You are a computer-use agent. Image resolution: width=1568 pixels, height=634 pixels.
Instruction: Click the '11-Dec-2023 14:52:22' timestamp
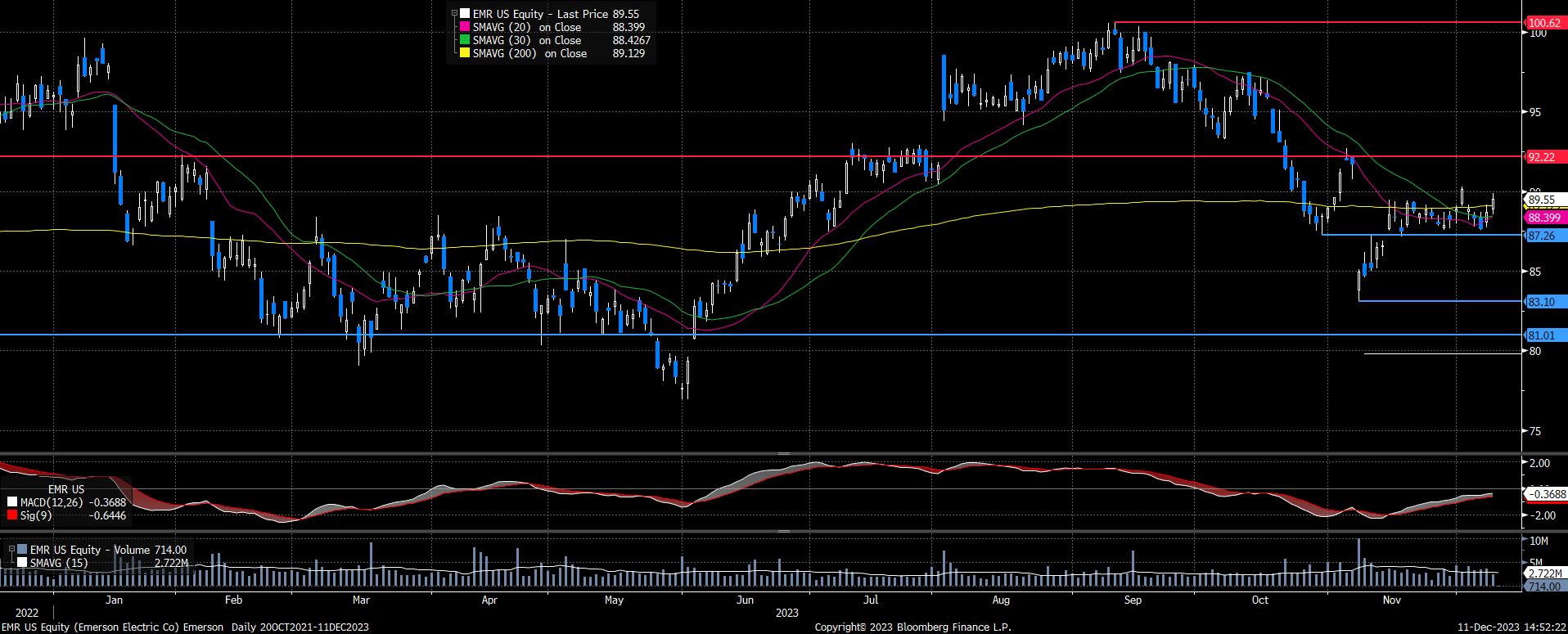pos(1512,627)
